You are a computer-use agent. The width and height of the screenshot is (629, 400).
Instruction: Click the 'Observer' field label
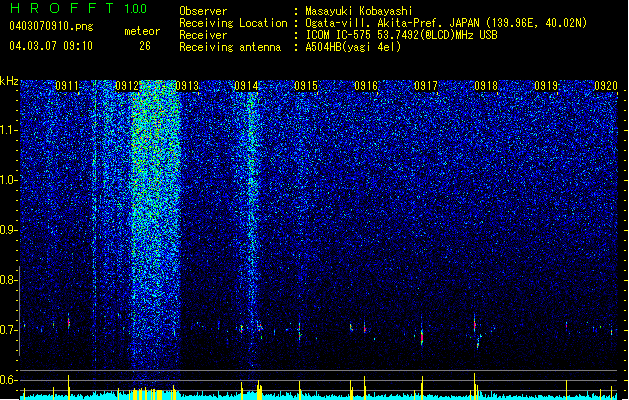[x=203, y=11]
